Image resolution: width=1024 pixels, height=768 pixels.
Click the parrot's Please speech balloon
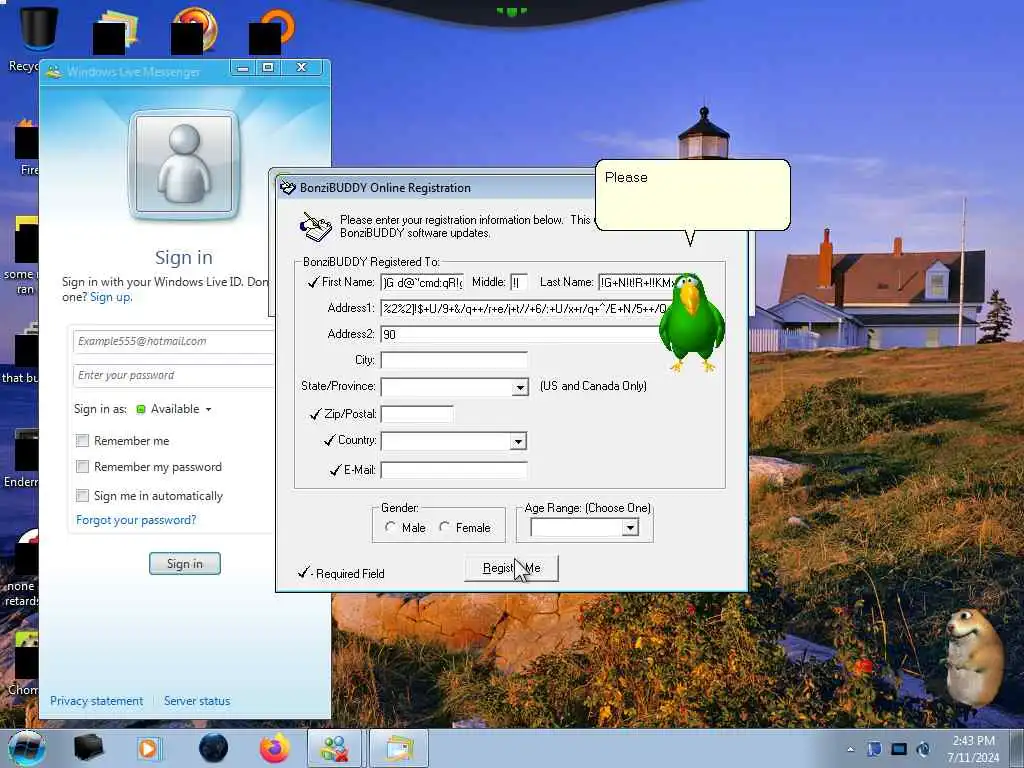pyautogui.click(x=693, y=195)
